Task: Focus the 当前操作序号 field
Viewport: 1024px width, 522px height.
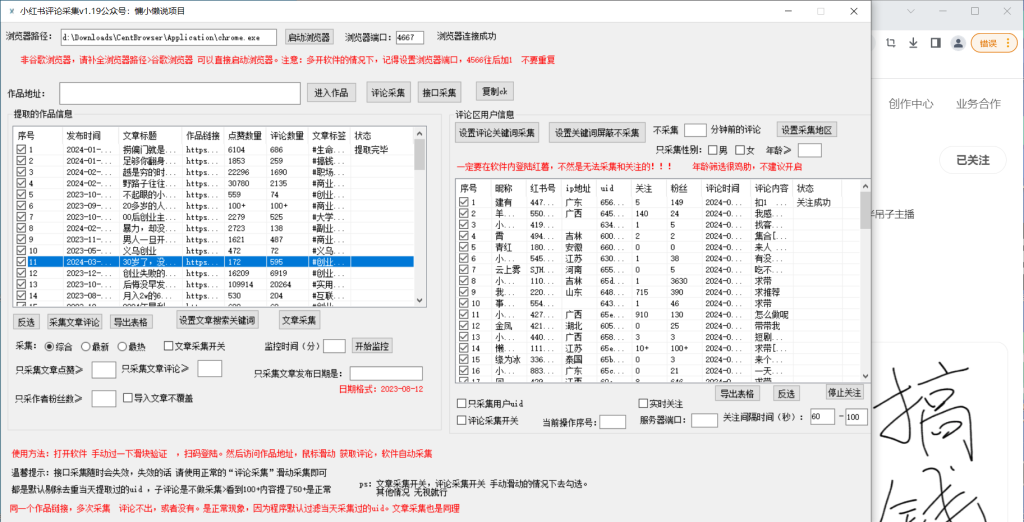Action: coord(613,422)
